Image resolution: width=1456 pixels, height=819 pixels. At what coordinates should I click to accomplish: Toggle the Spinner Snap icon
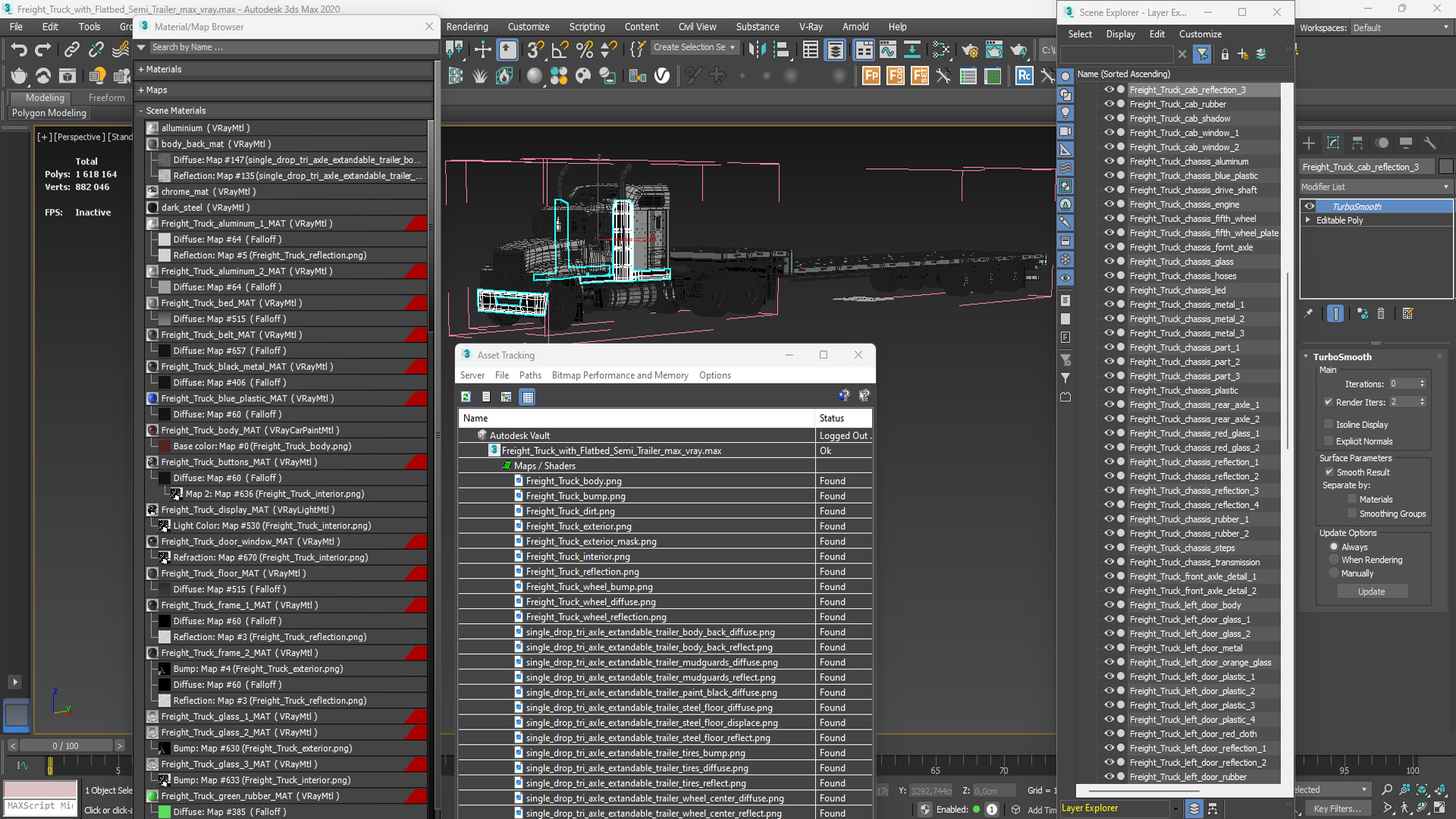[608, 50]
